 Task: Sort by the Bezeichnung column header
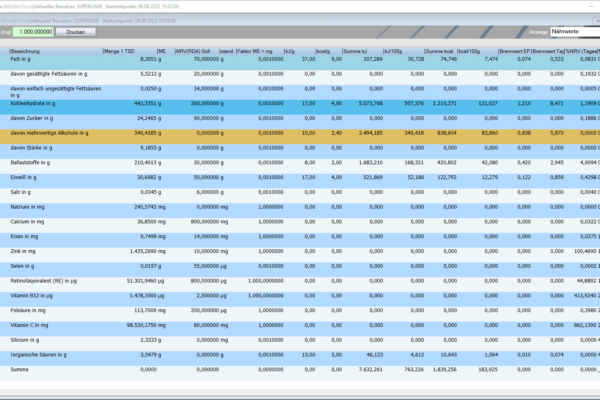[50, 50]
